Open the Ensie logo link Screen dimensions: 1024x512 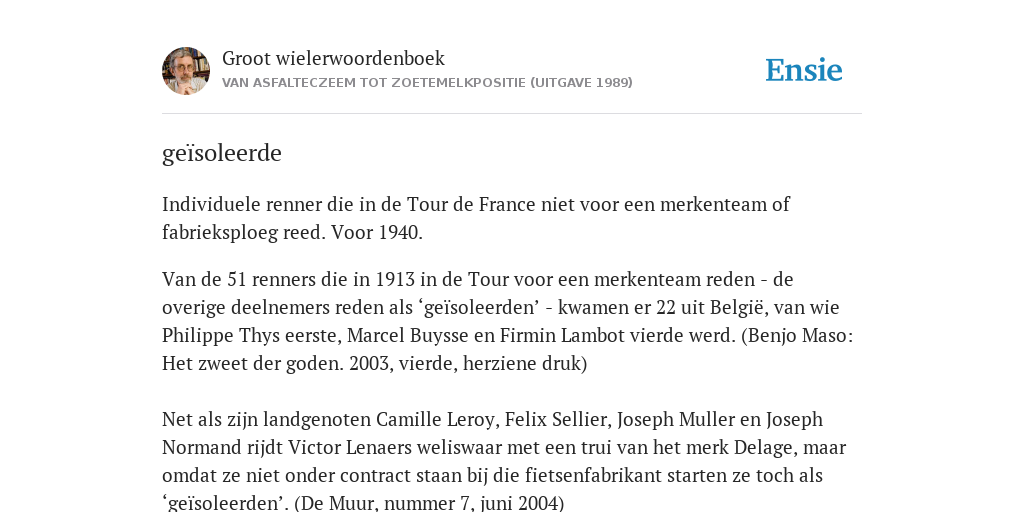804,70
